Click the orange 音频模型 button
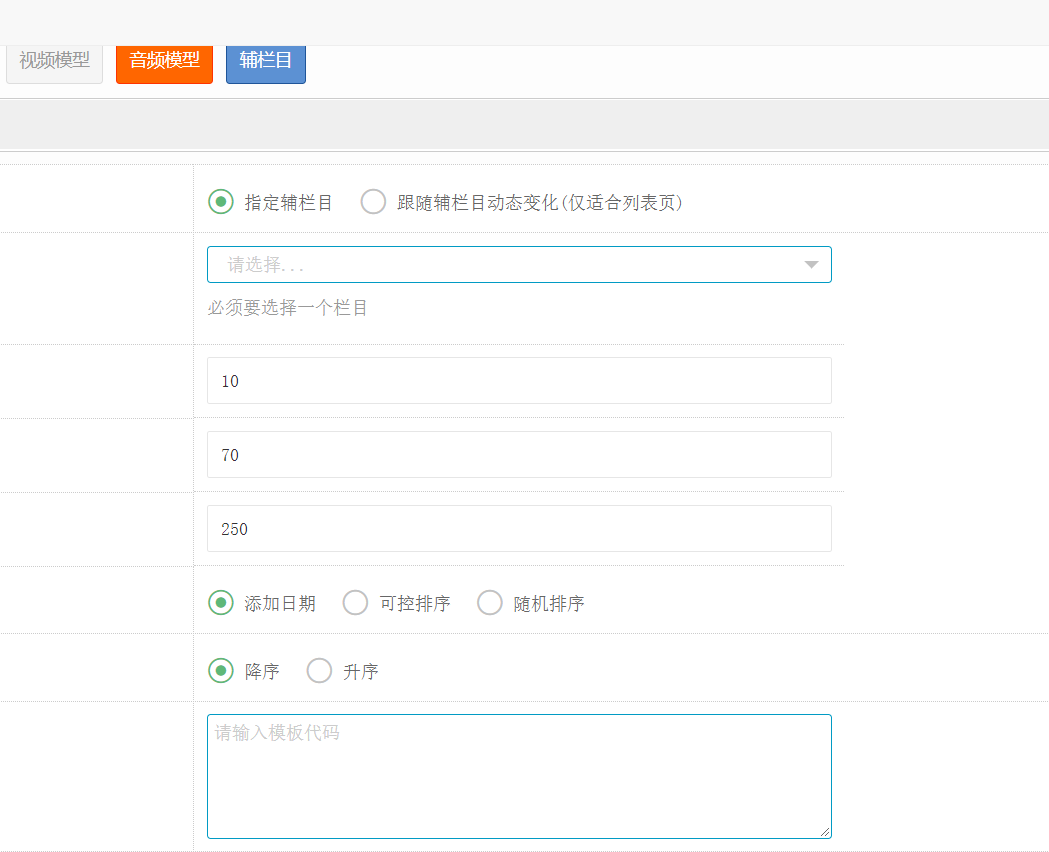Screen dimensions: 1049x852 click(x=164, y=61)
